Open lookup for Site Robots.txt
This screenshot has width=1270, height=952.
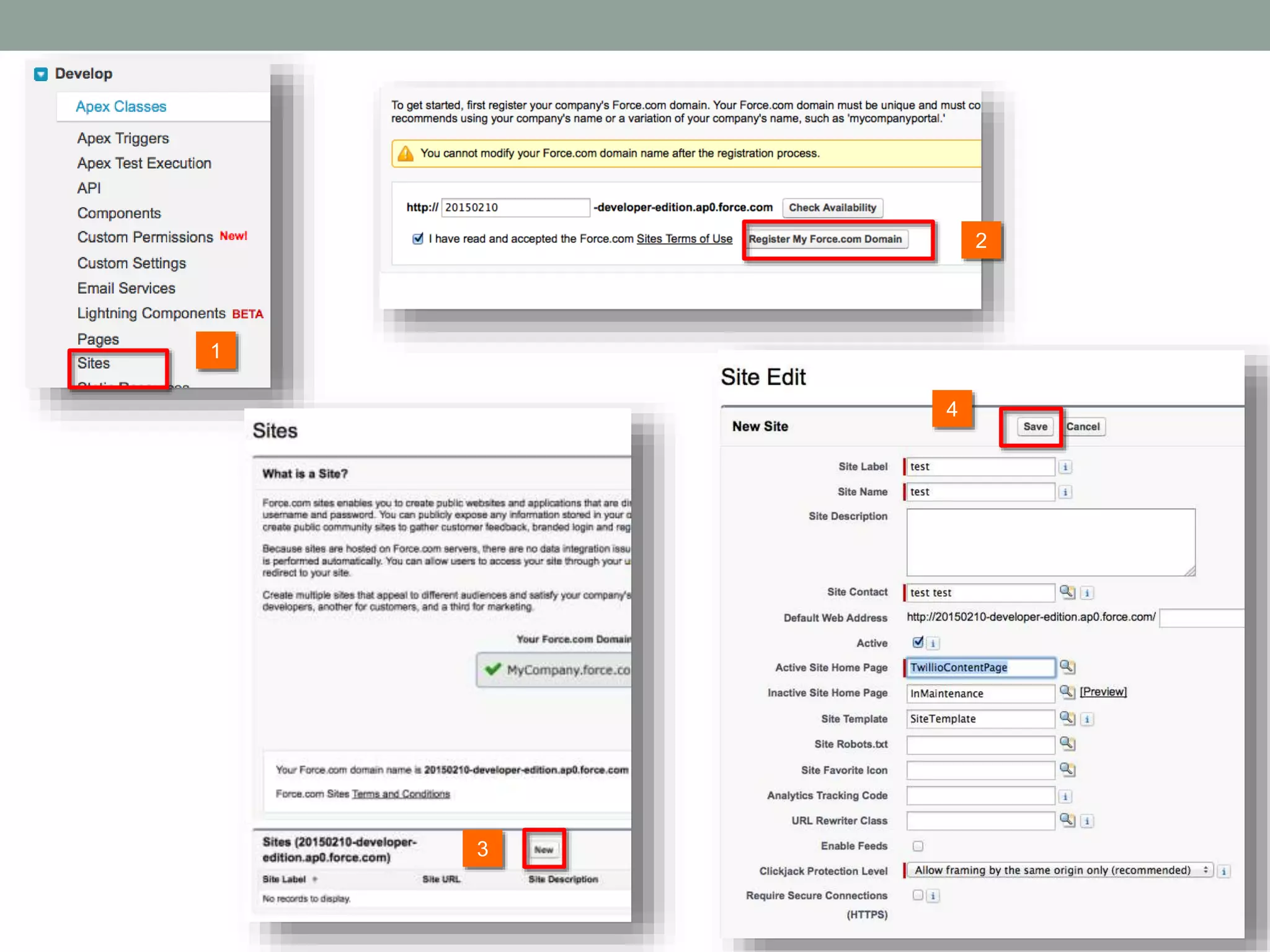(x=1067, y=744)
